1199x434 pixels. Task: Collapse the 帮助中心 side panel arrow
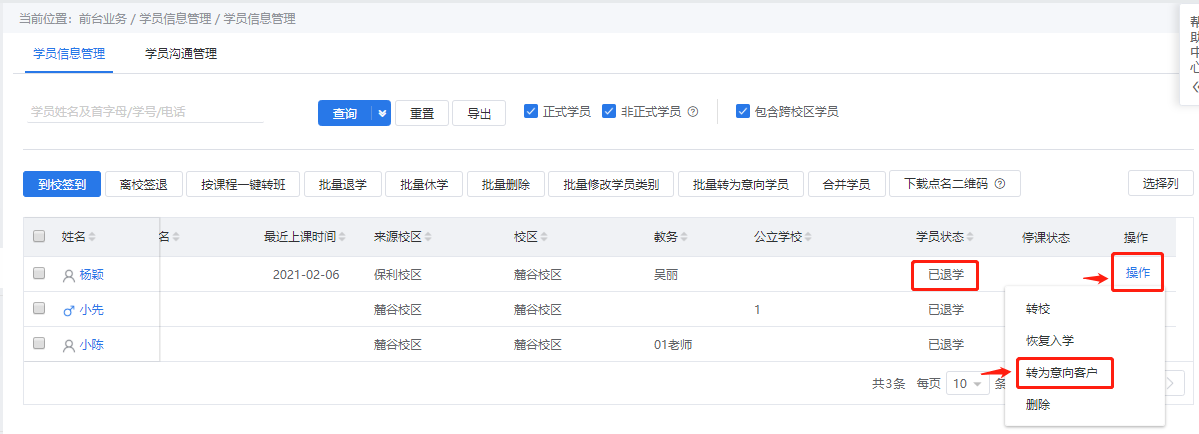point(1195,86)
